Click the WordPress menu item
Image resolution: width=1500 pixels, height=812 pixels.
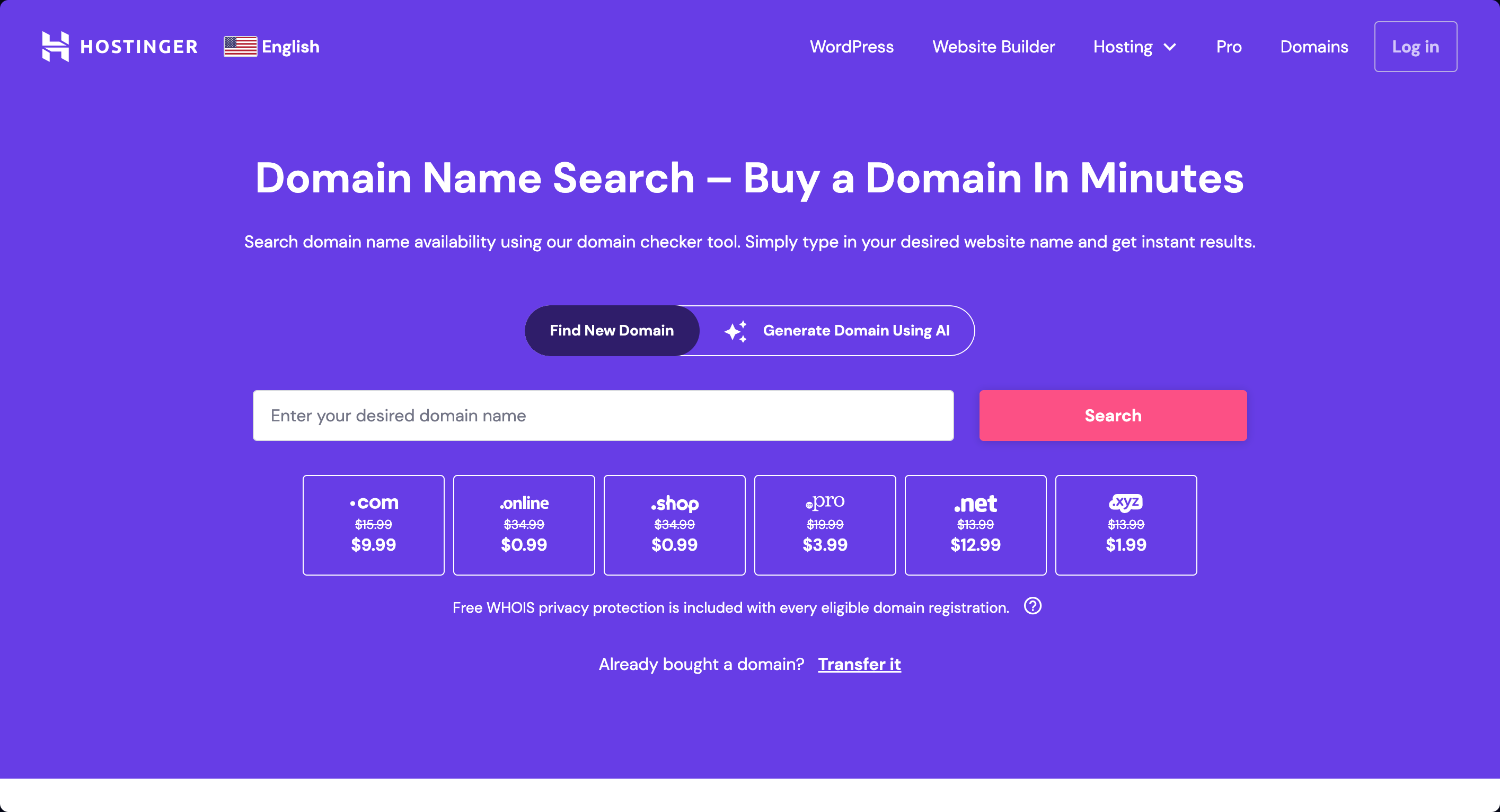coord(852,46)
